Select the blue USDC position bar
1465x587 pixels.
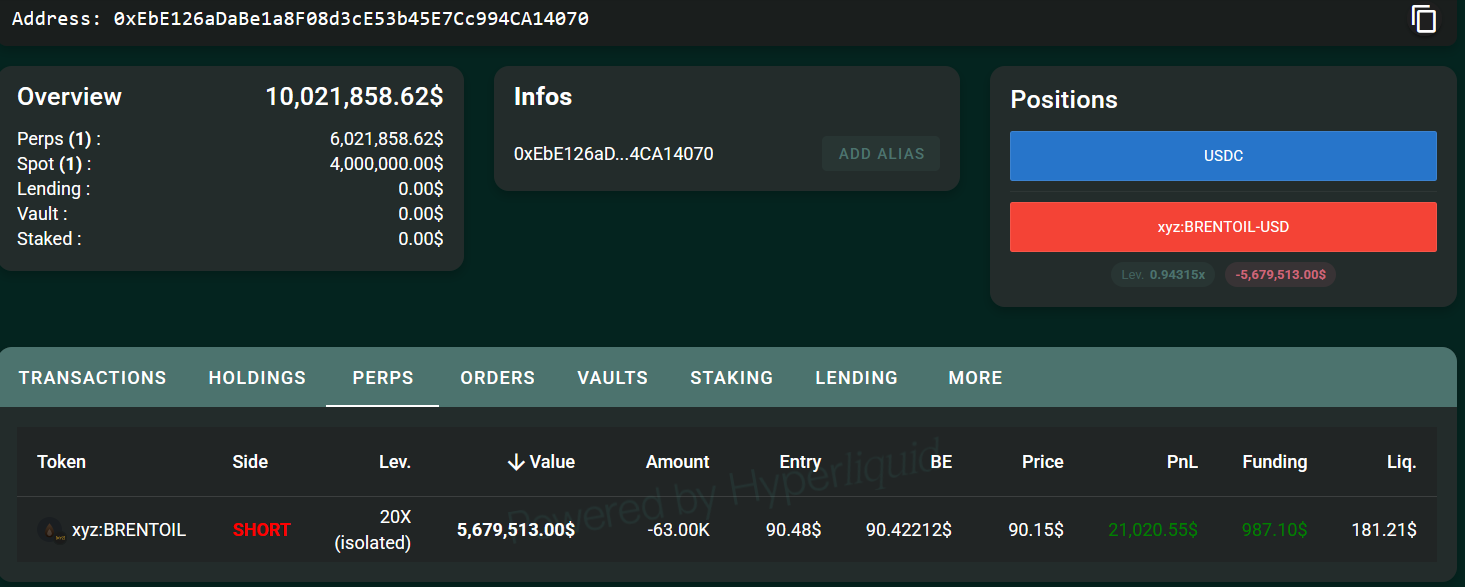click(x=1223, y=156)
